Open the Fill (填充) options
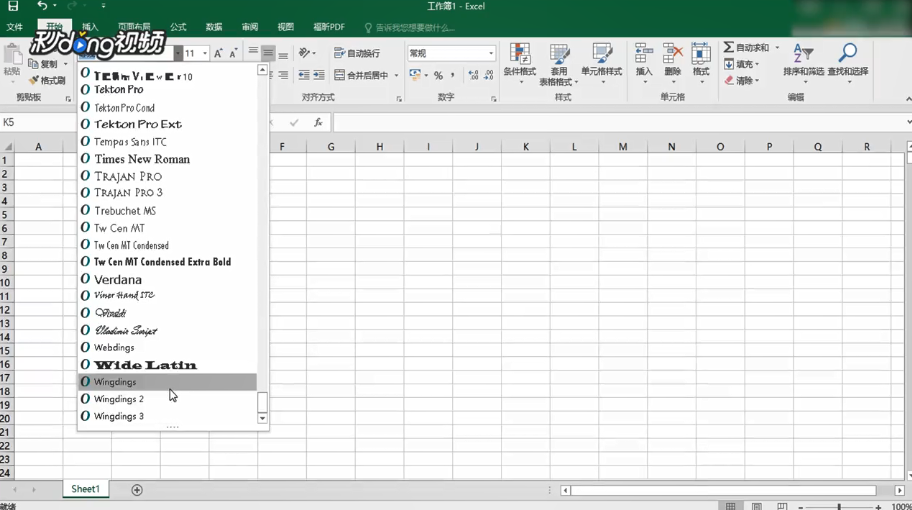Viewport: 912px width, 510px height. tap(742, 64)
